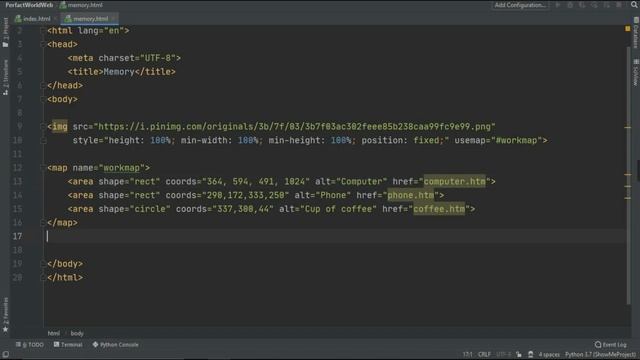The height and width of the screenshot is (360, 640).
Task: Open the Project tool window sidebar
Action: (5, 32)
